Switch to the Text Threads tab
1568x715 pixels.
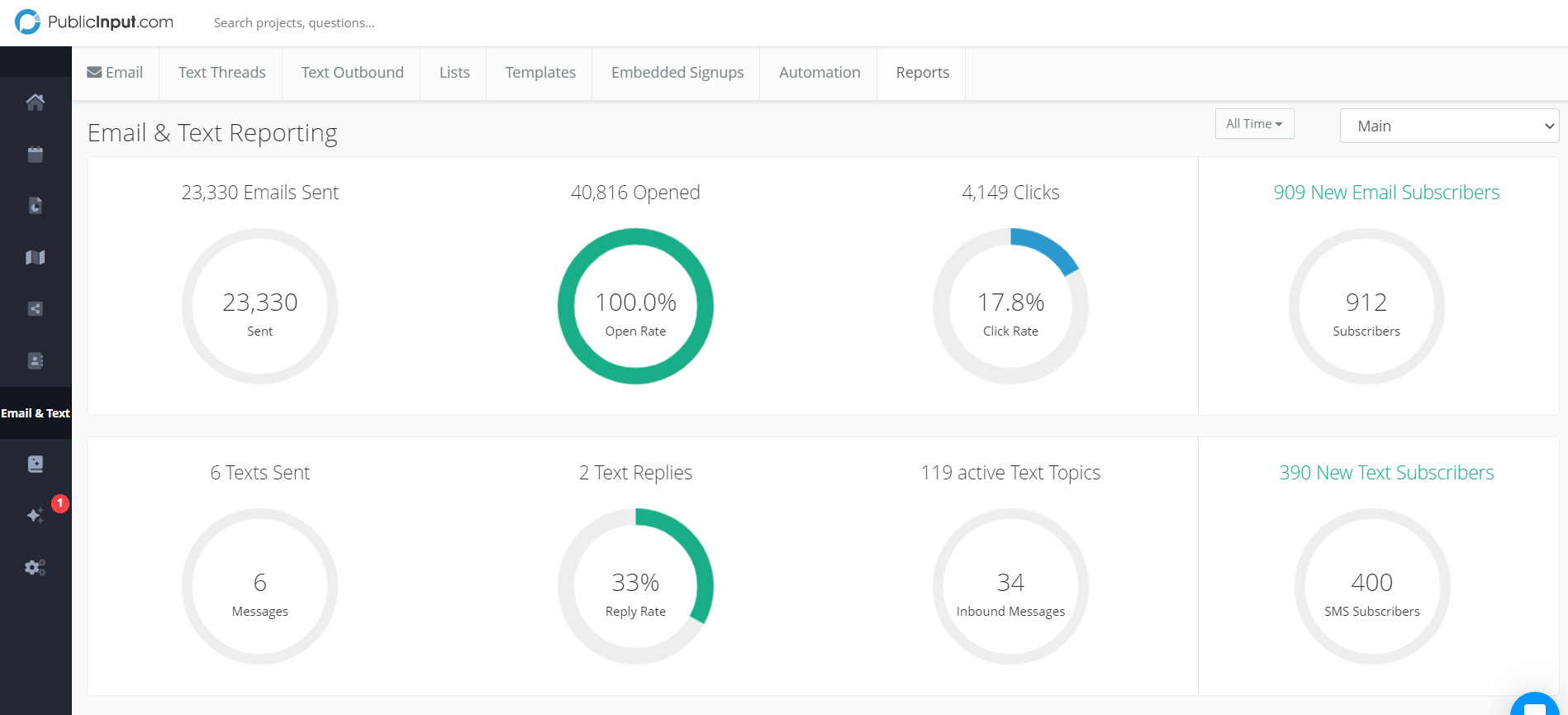[x=221, y=73]
